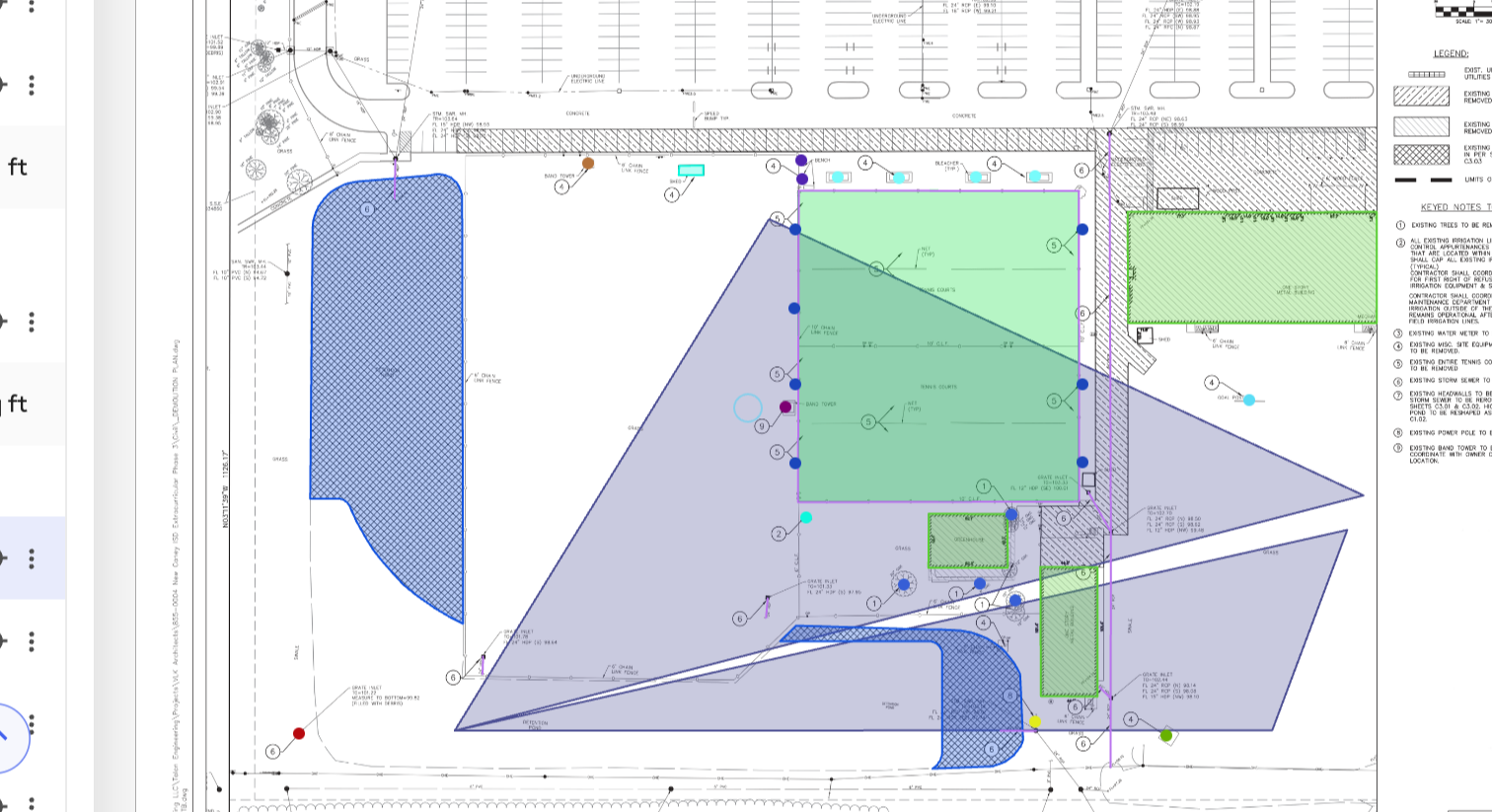Viewport: 1492px width, 812px height.
Task: Select the lower purple marker beside BENCH
Action: tap(801, 179)
